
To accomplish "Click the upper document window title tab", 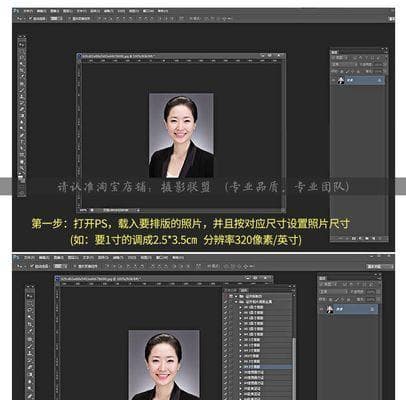I will pyautogui.click(x=117, y=56).
